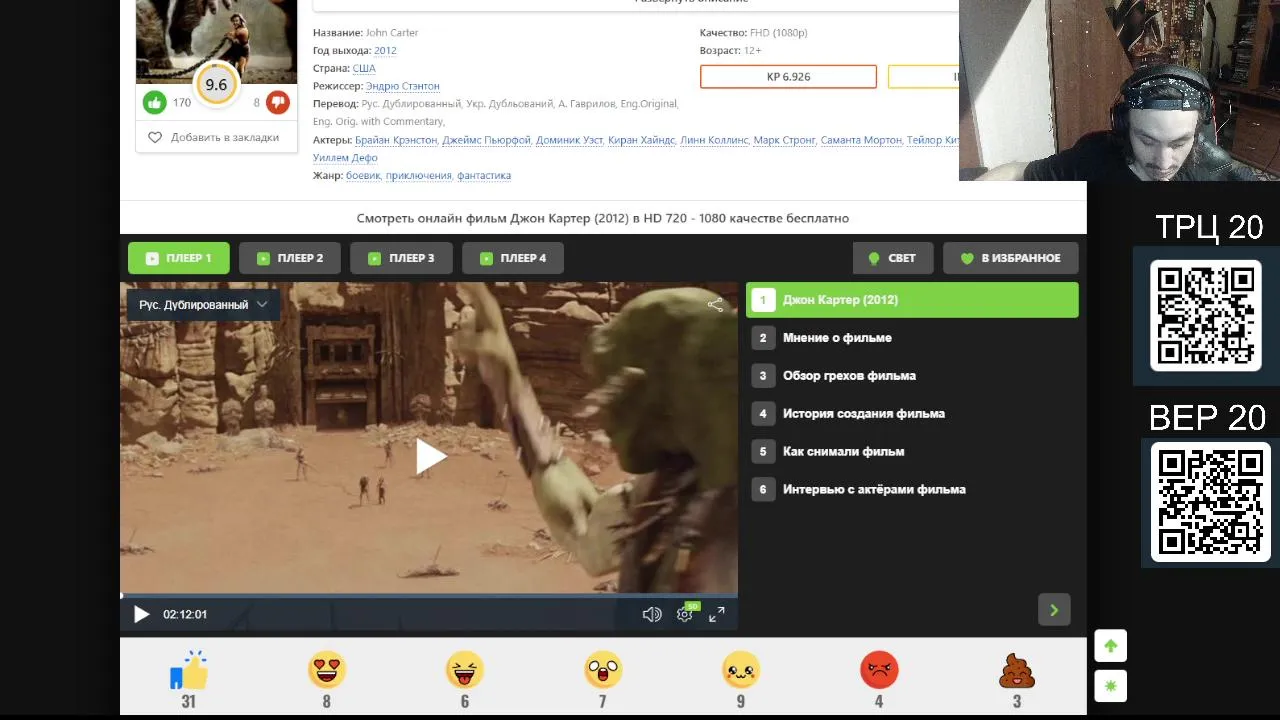The image size is (1280, 720).
Task: Click the KP 6.926 rating button
Action: click(788, 77)
